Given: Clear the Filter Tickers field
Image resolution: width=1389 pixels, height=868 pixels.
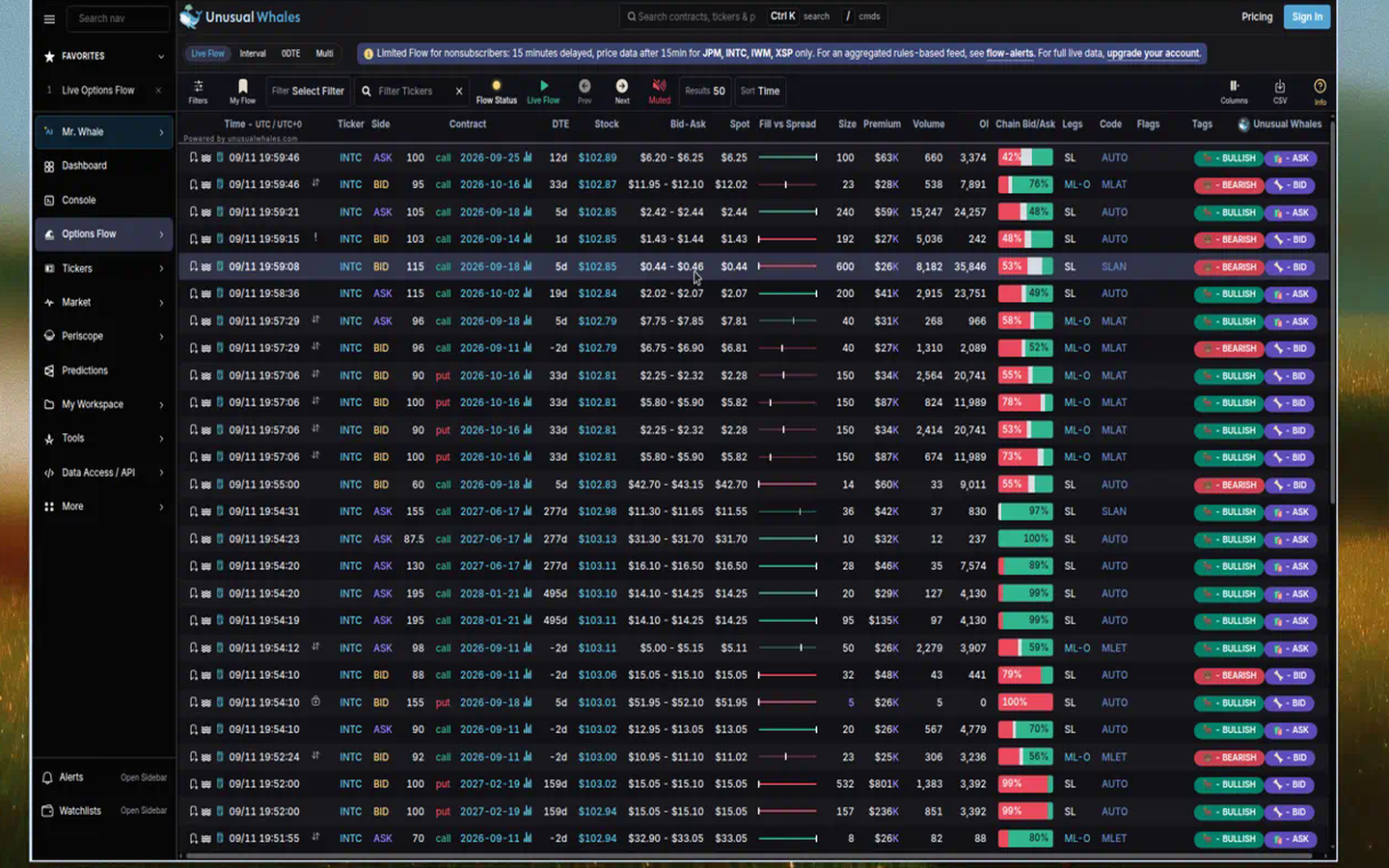Looking at the screenshot, I should (459, 92).
